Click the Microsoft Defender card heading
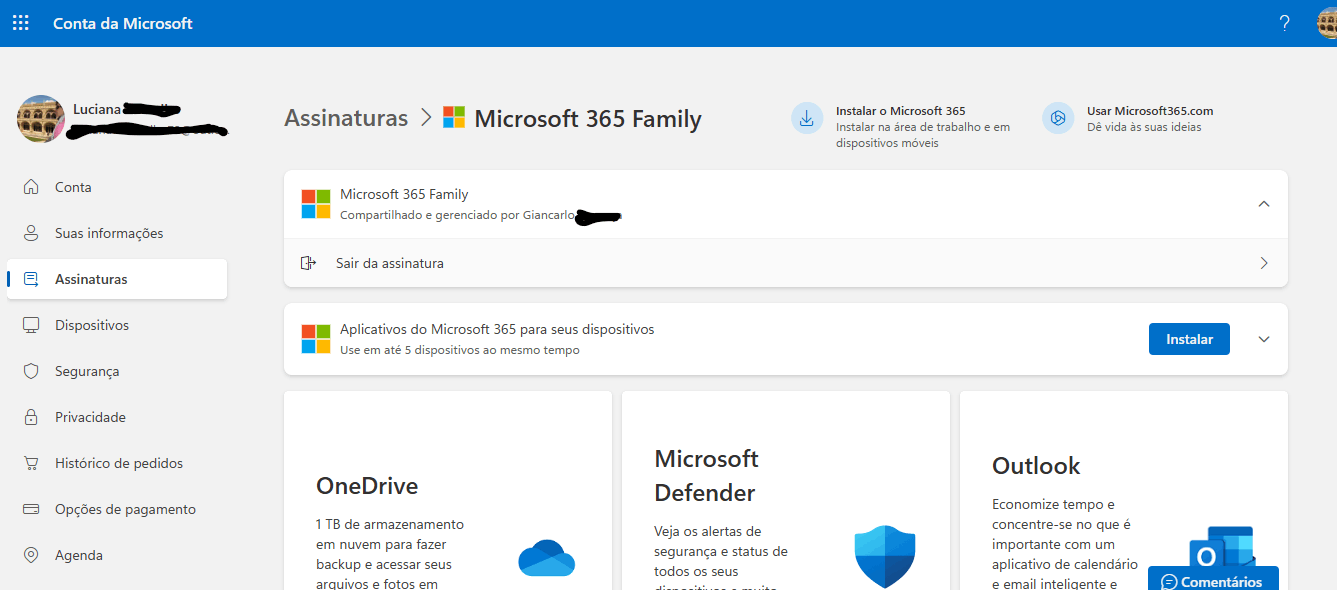Image resolution: width=1337 pixels, height=590 pixels. point(706,476)
